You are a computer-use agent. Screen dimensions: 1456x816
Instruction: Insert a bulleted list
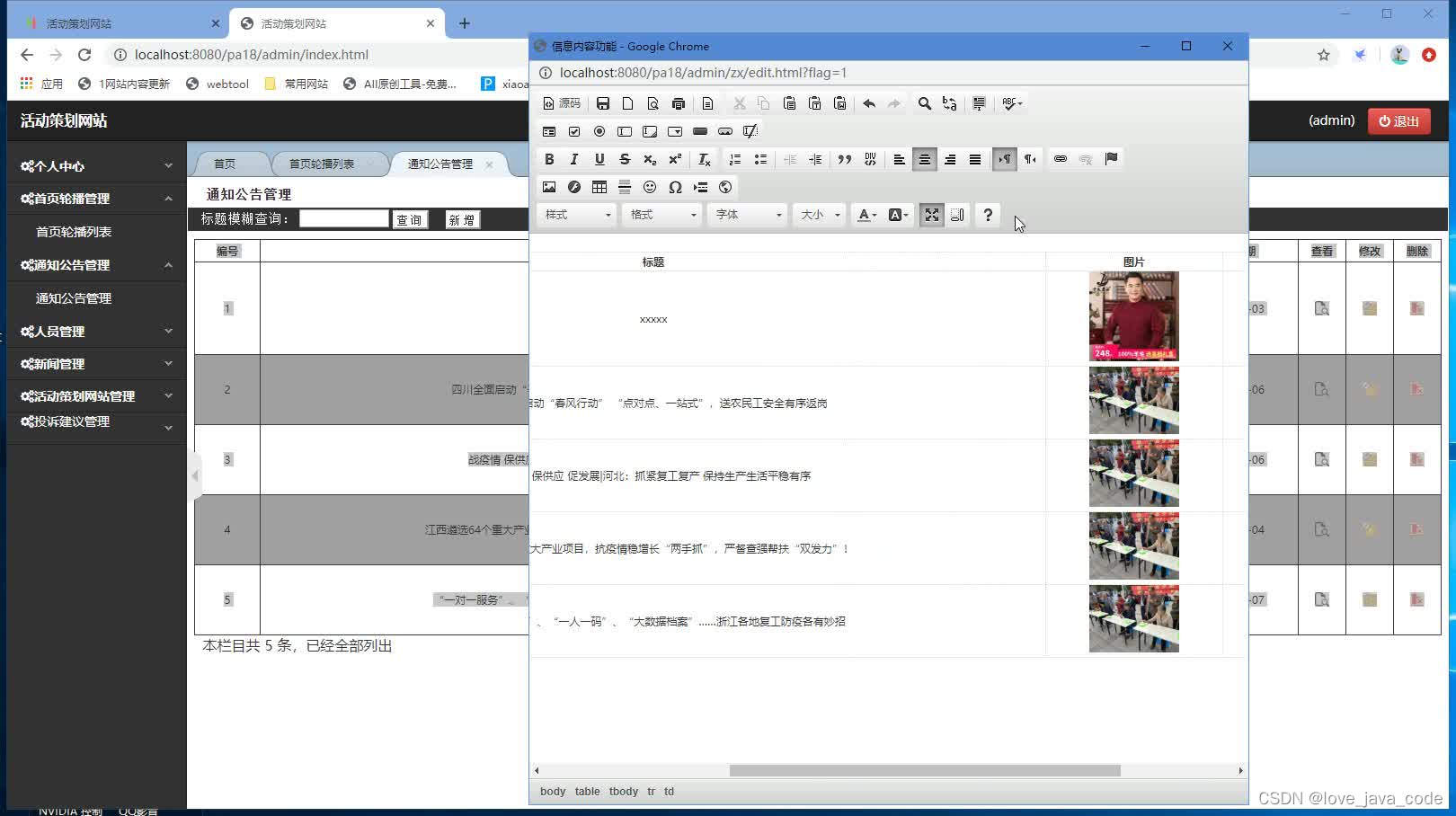point(760,159)
